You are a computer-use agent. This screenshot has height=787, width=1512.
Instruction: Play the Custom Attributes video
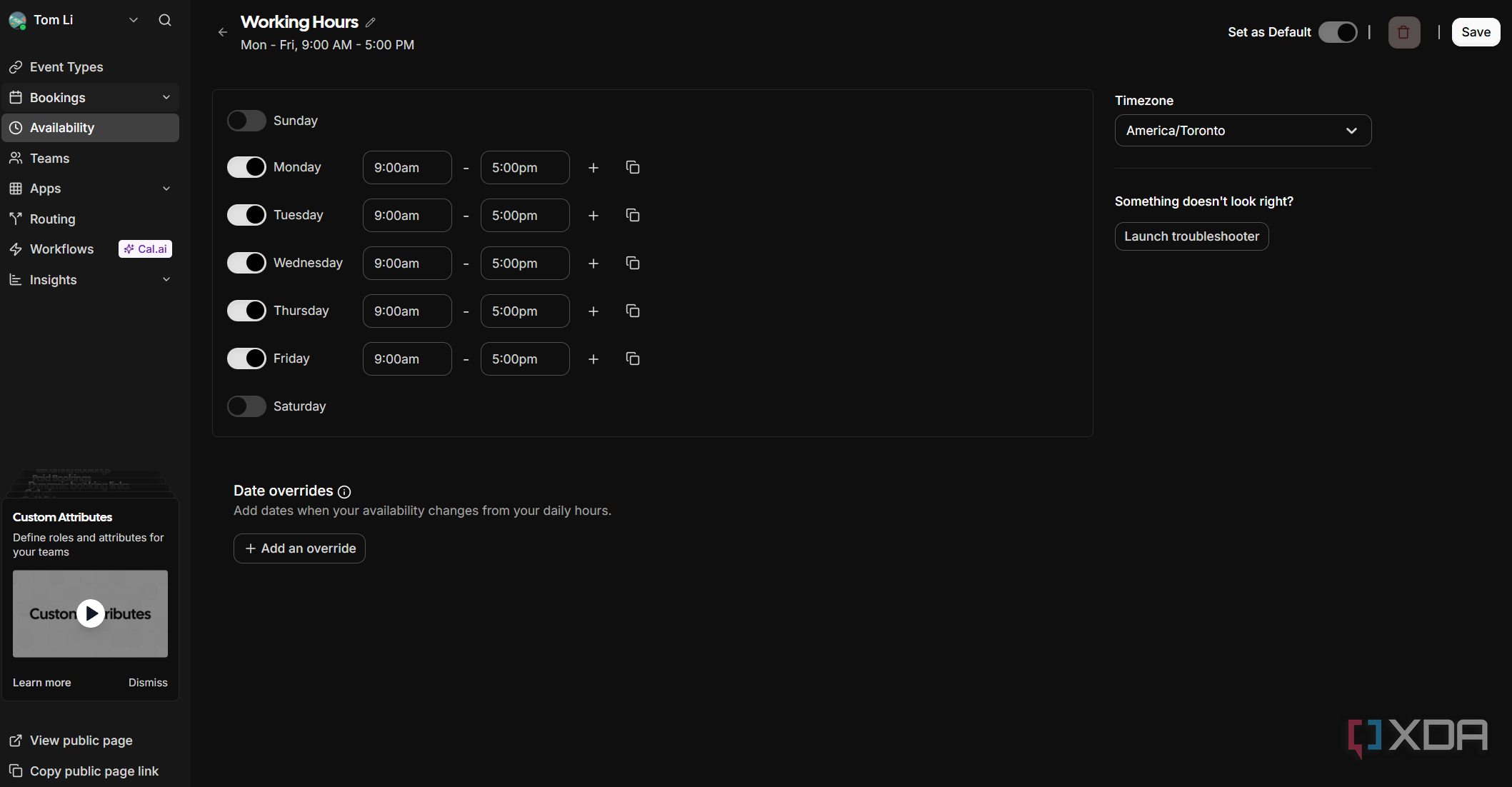pyautogui.click(x=91, y=613)
